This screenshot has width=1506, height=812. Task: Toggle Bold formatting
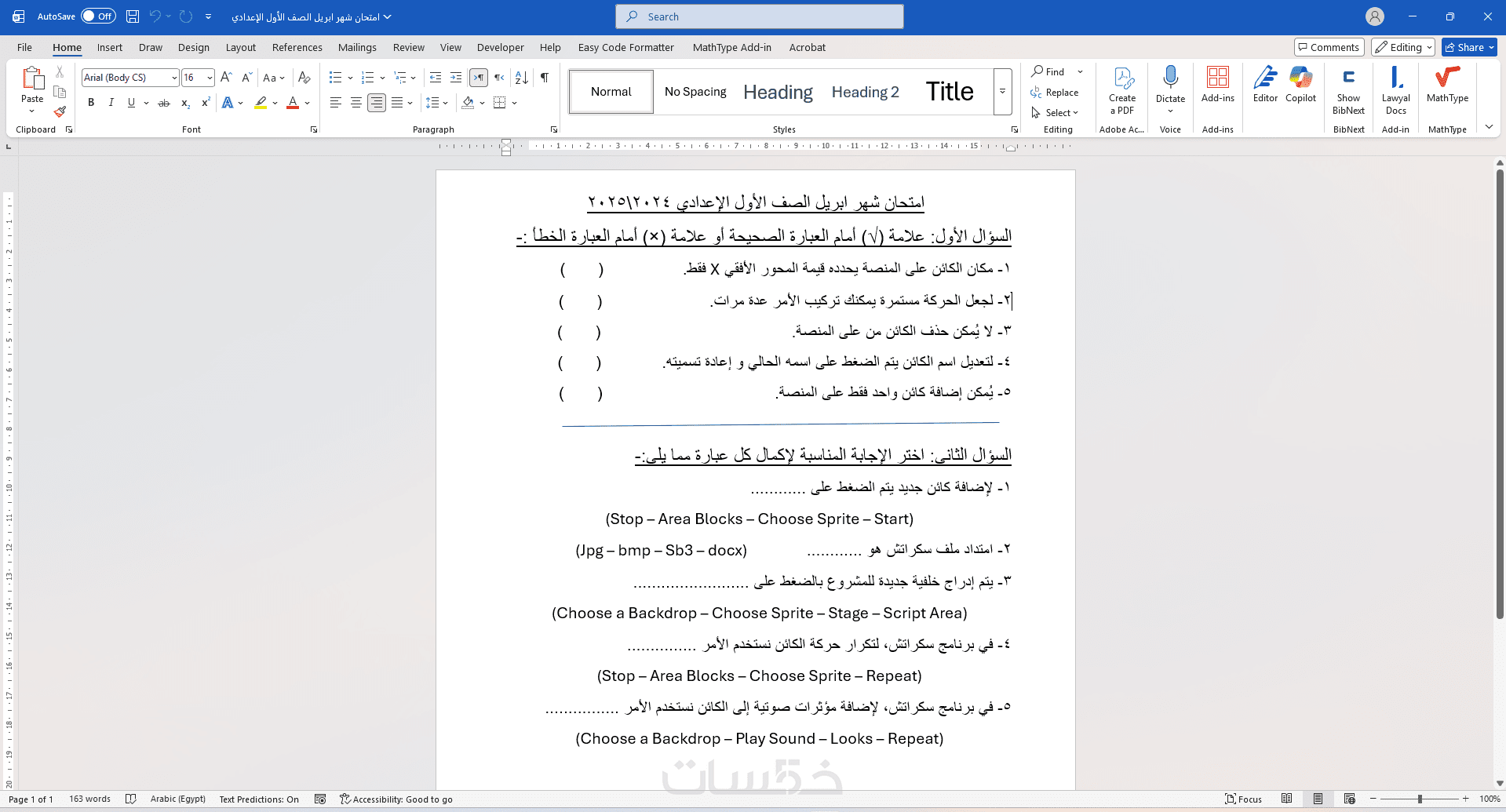pos(91,103)
